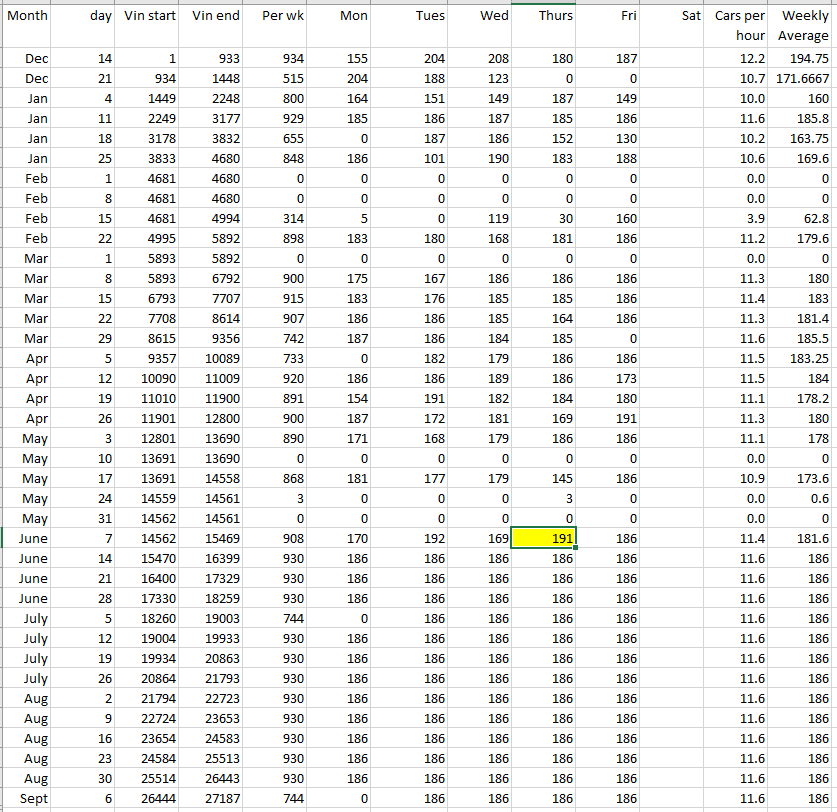
Task: Click the cars per hour value 3.9
Action: (739, 218)
